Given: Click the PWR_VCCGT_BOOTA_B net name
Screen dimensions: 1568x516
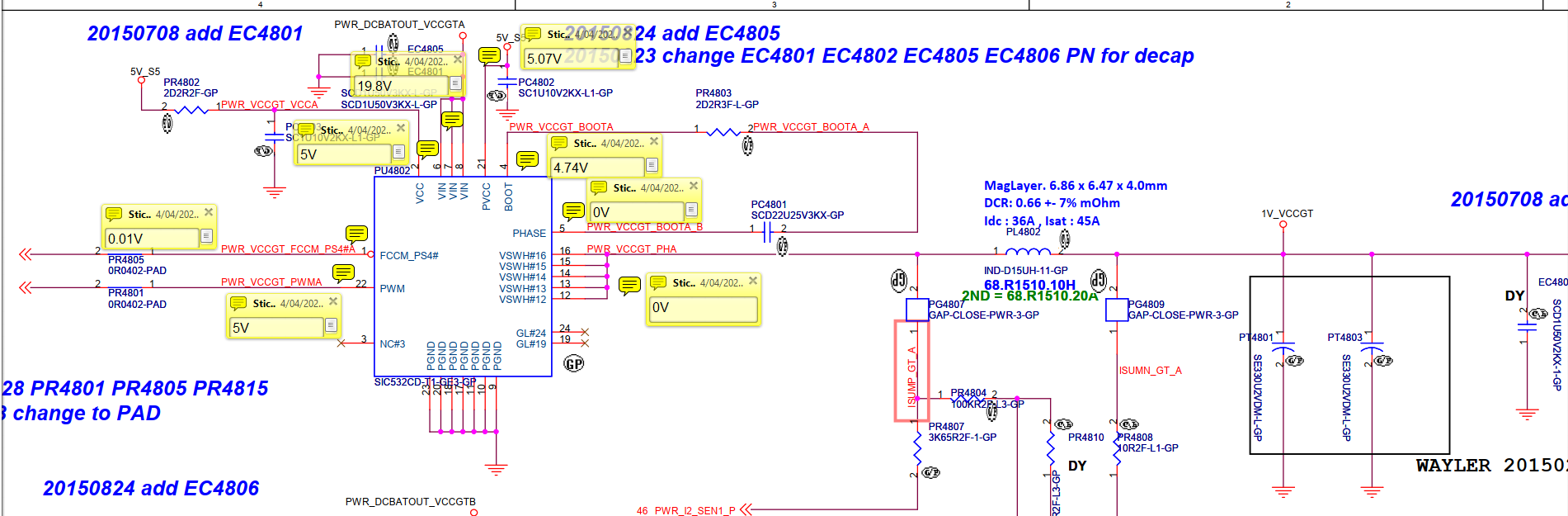Looking at the screenshot, I should 645,227.
